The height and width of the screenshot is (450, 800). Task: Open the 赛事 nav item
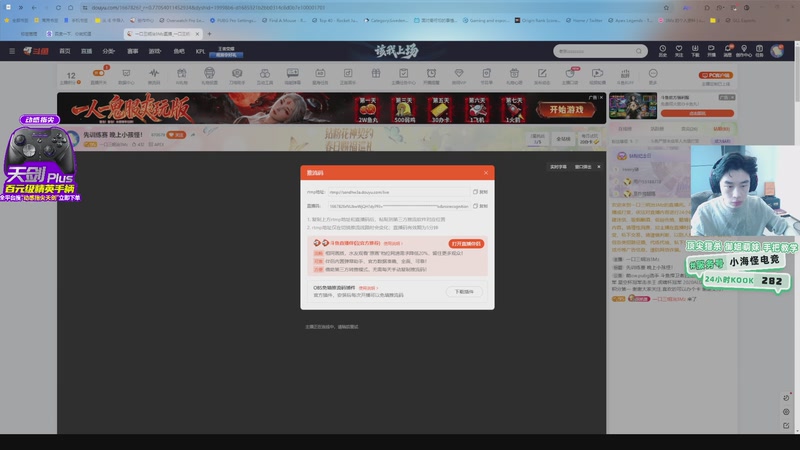pos(133,51)
